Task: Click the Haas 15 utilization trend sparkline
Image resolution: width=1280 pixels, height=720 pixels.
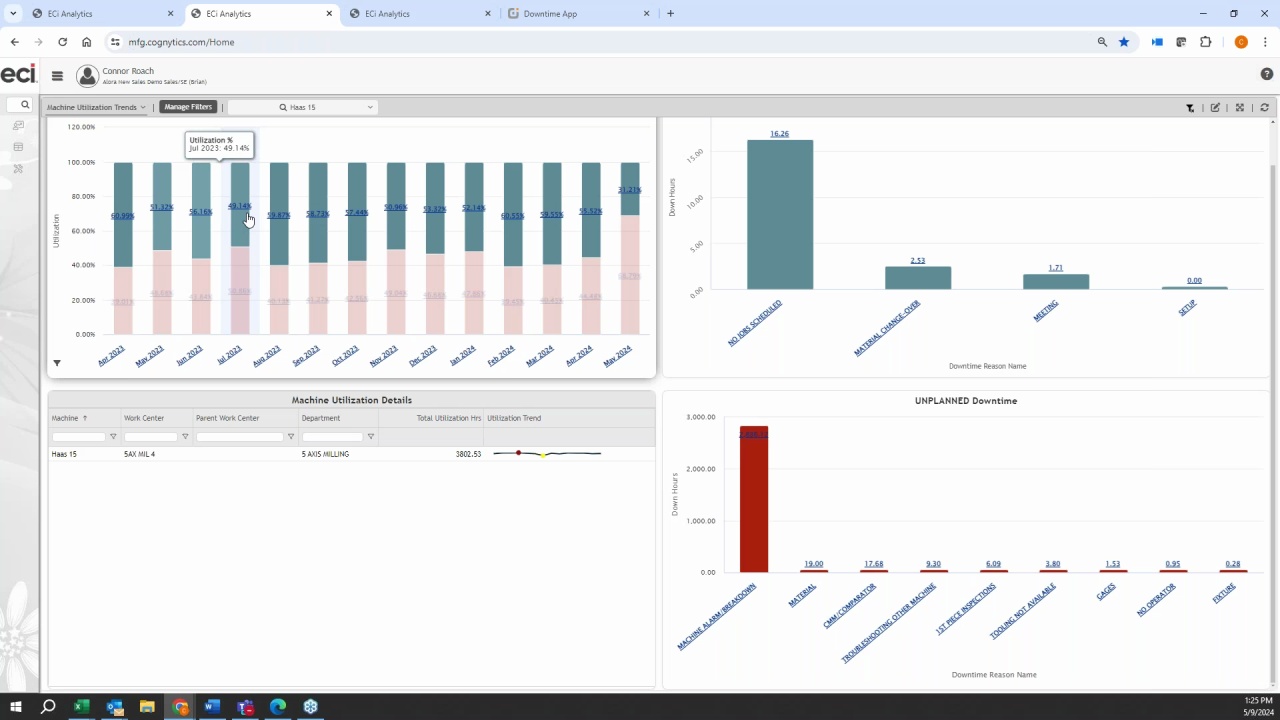Action: (547, 454)
